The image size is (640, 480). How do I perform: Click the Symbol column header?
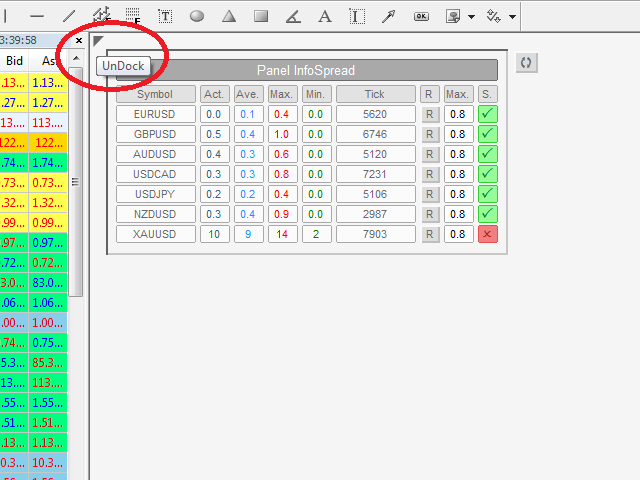155,94
